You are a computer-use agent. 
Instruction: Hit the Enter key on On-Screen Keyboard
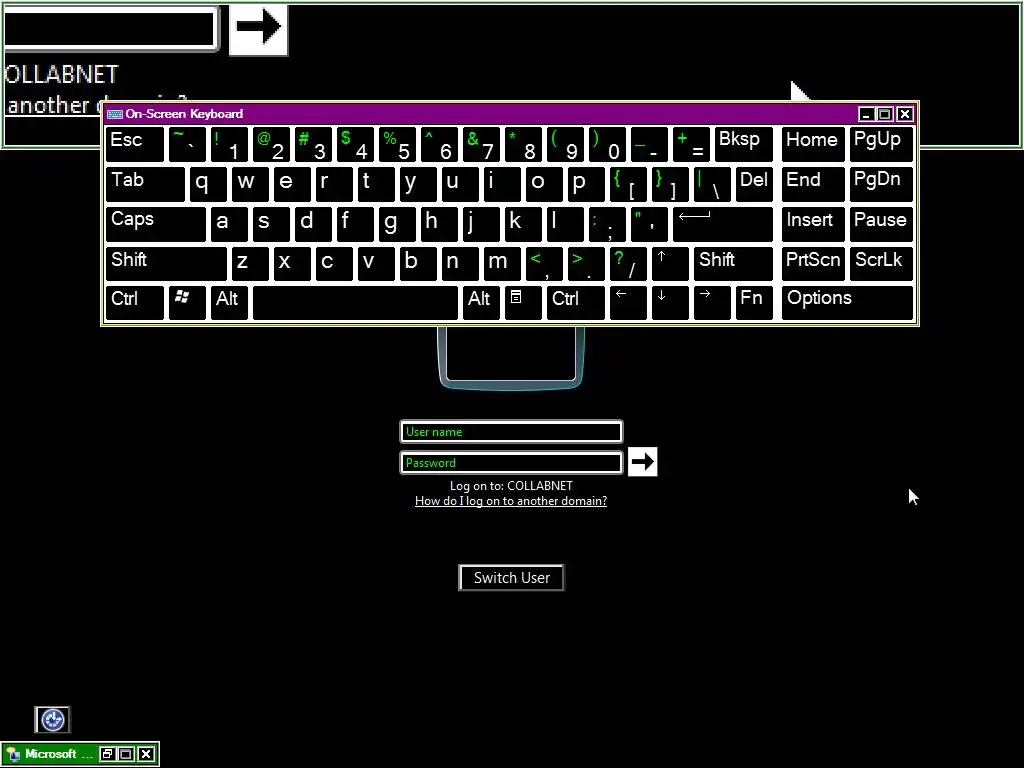pos(722,224)
